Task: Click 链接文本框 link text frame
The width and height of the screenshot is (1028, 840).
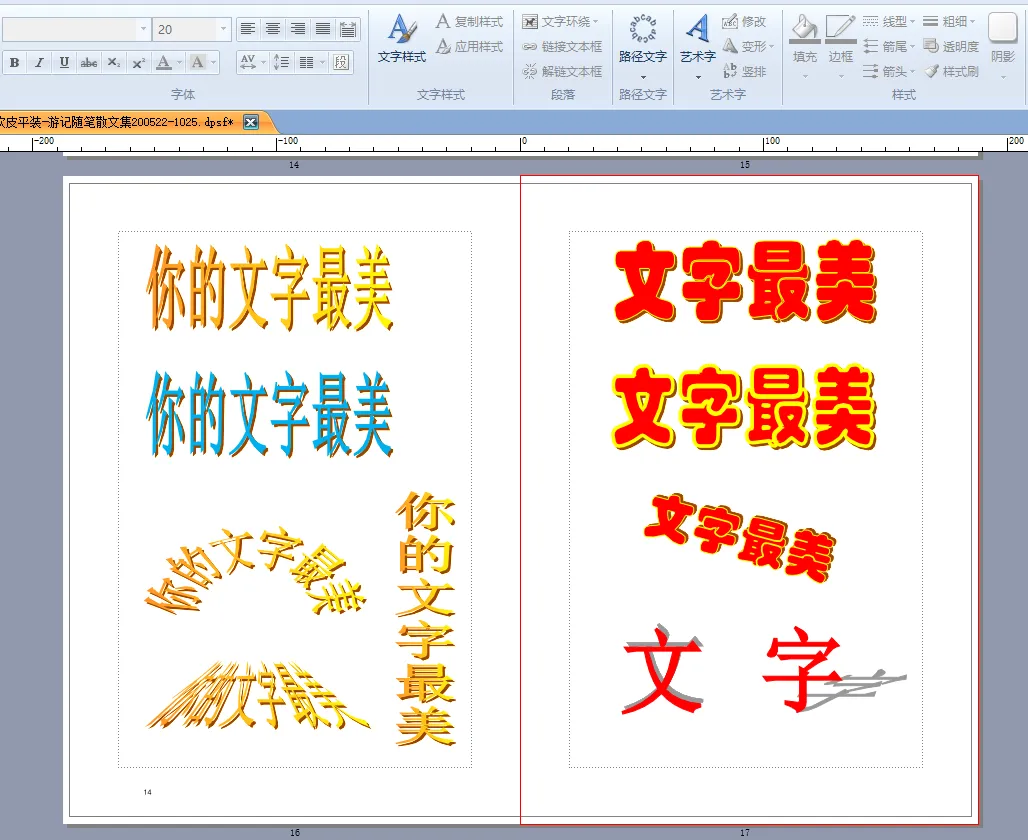Action: click(x=563, y=47)
